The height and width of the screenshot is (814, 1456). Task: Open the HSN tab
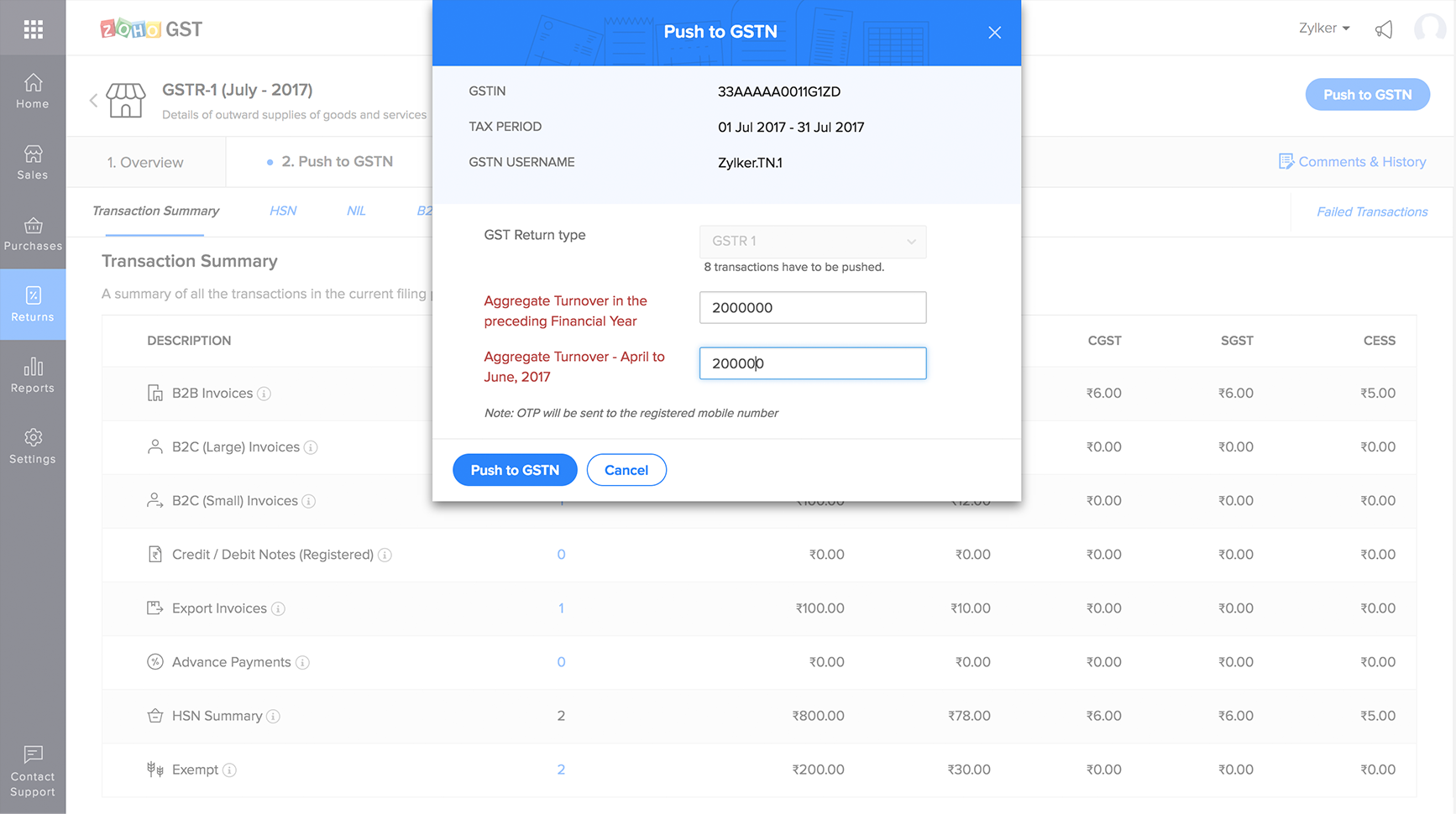[282, 211]
